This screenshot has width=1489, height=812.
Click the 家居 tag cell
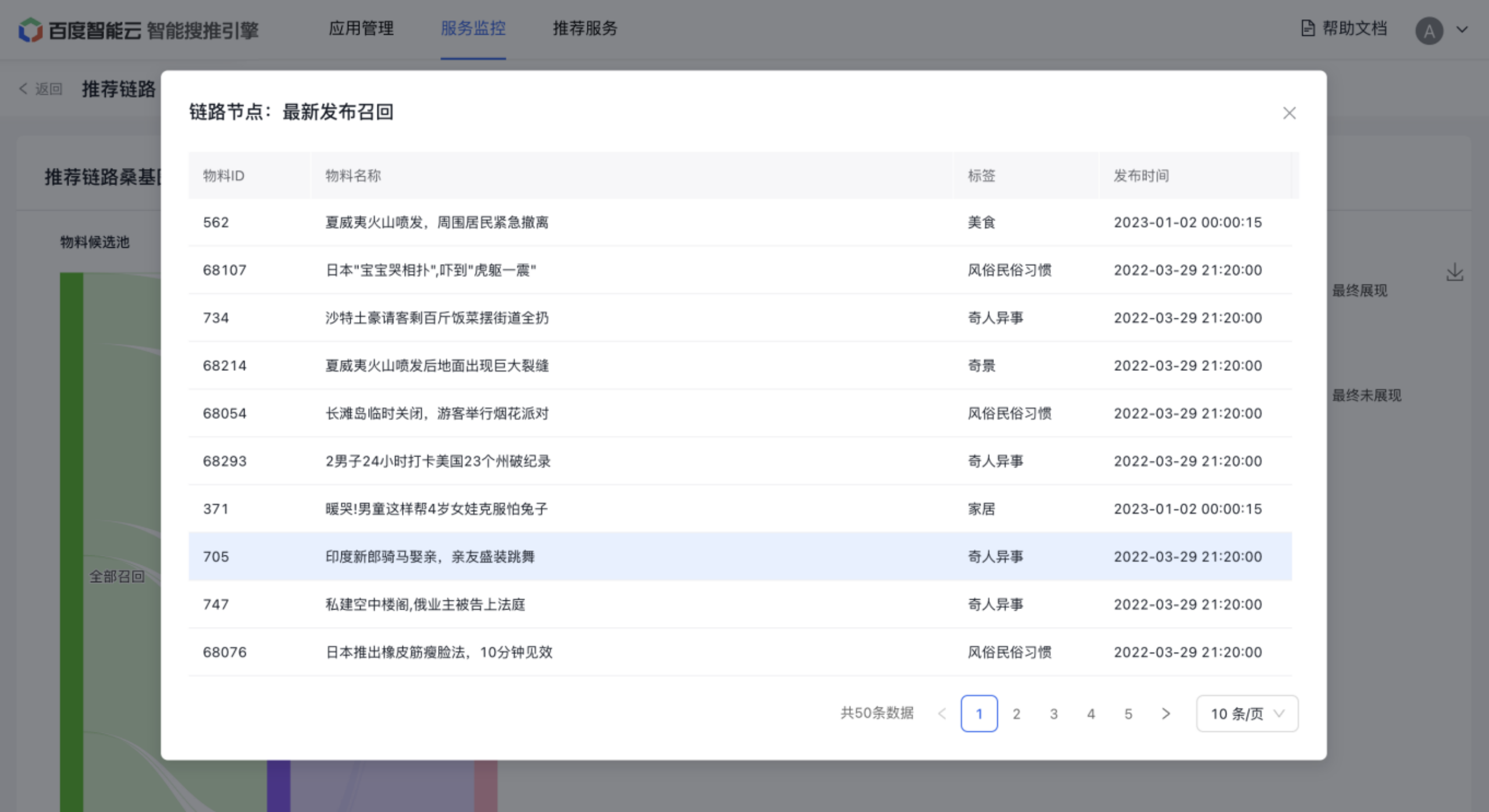981,509
